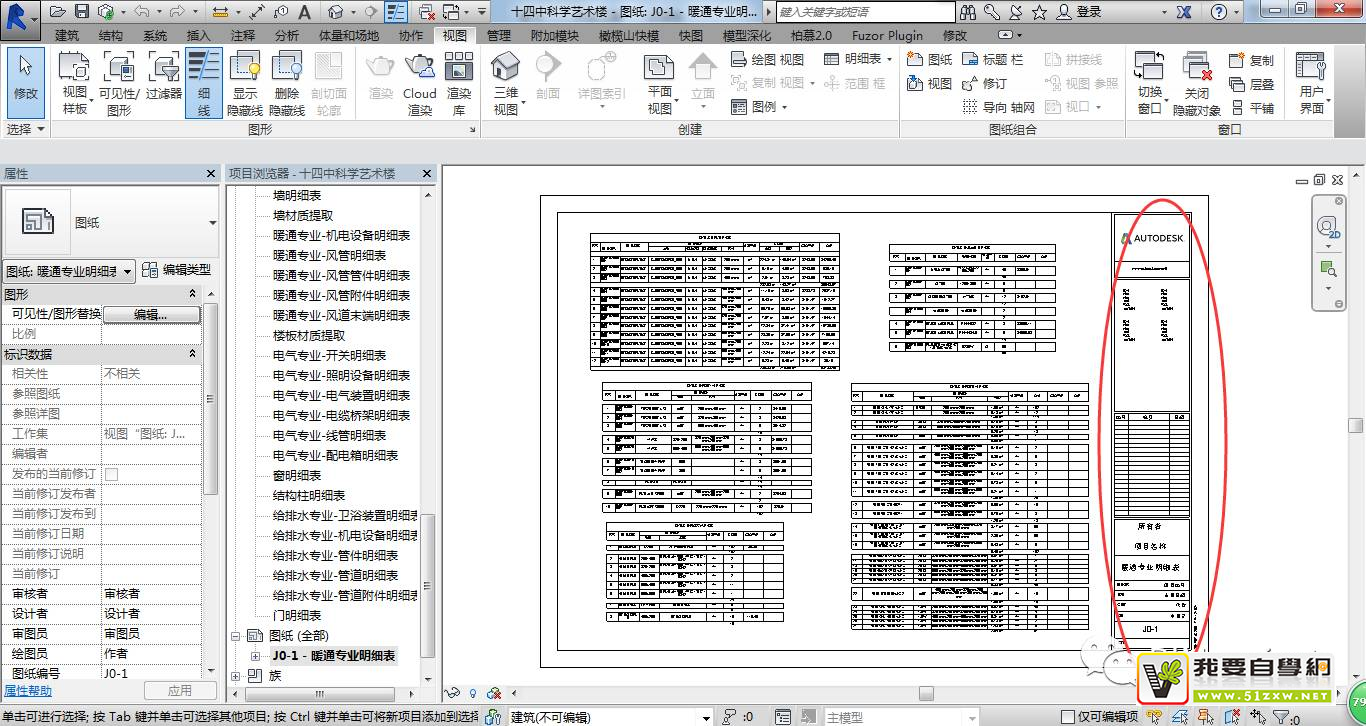Screen dimensions: 1366x726
Task: Click the 编辑... button for visibility override
Action: [x=151, y=314]
